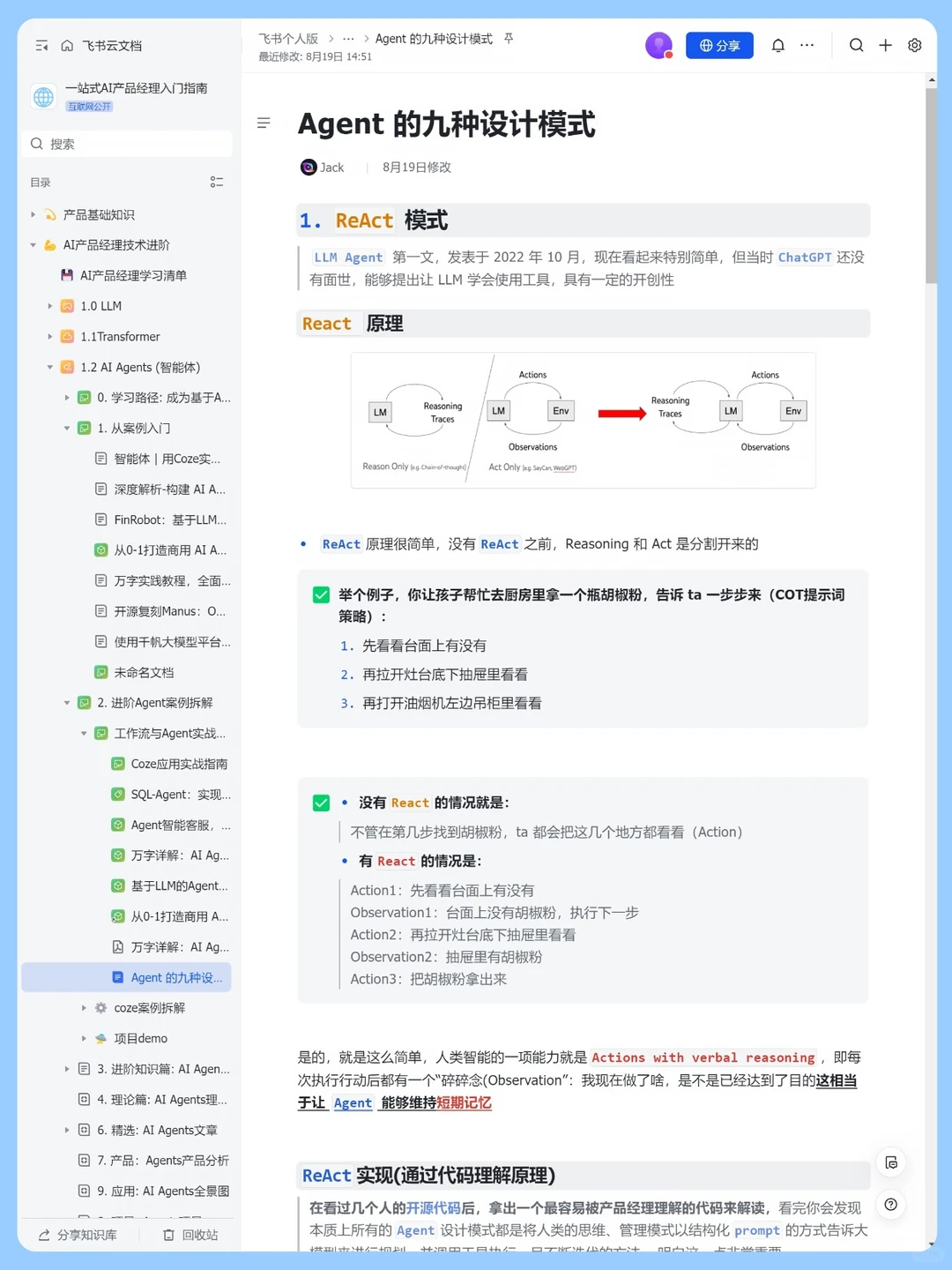The width and height of the screenshot is (952, 1270).
Task: Expand the 1.1Transformer node
Action: (x=50, y=337)
